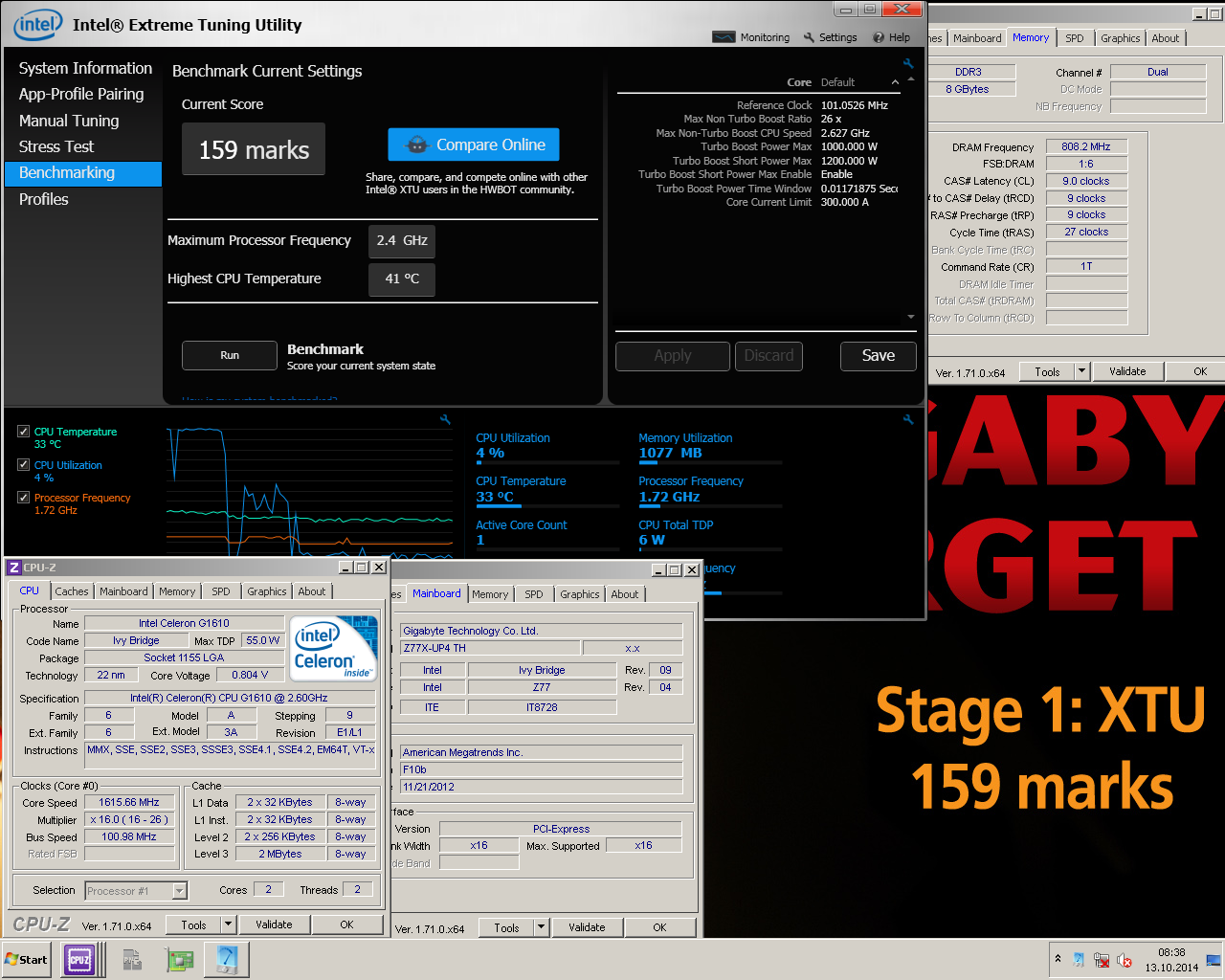Open Profiles section in XTU
This screenshot has height=980, width=1225.
pos(44,199)
